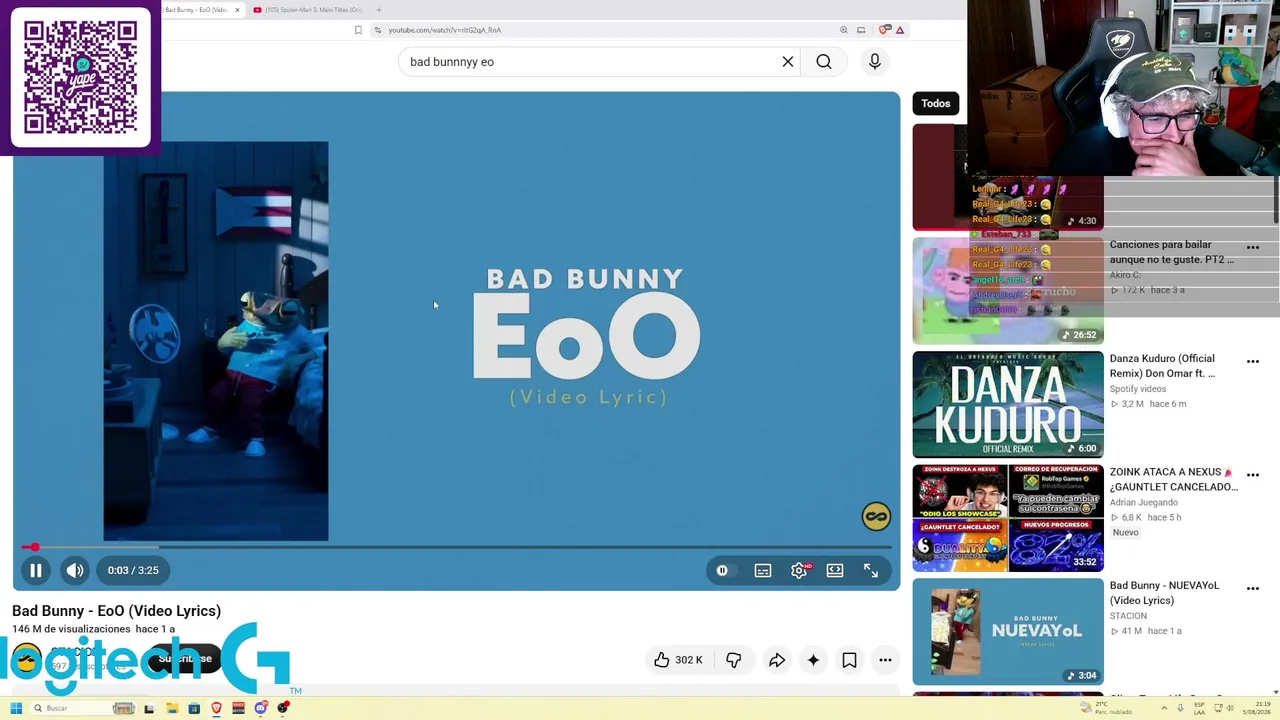Open zoom control in the address bar
1280x720 pixels.
click(x=844, y=30)
